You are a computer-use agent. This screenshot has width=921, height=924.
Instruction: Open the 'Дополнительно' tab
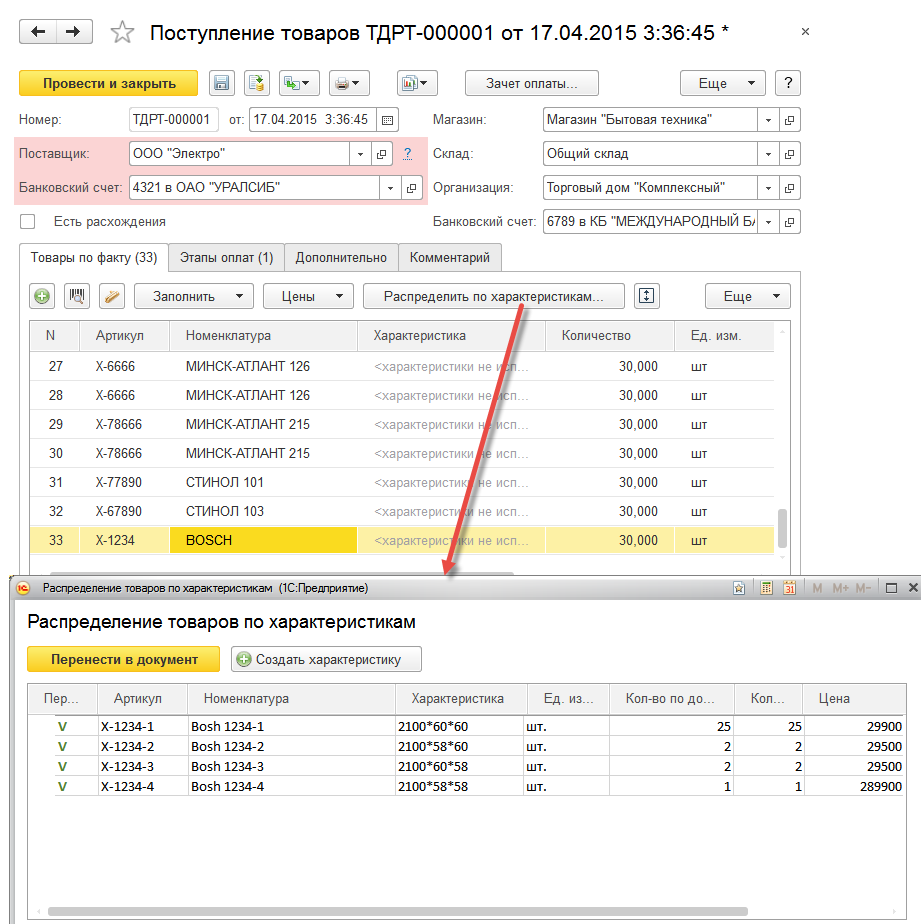(x=341, y=258)
